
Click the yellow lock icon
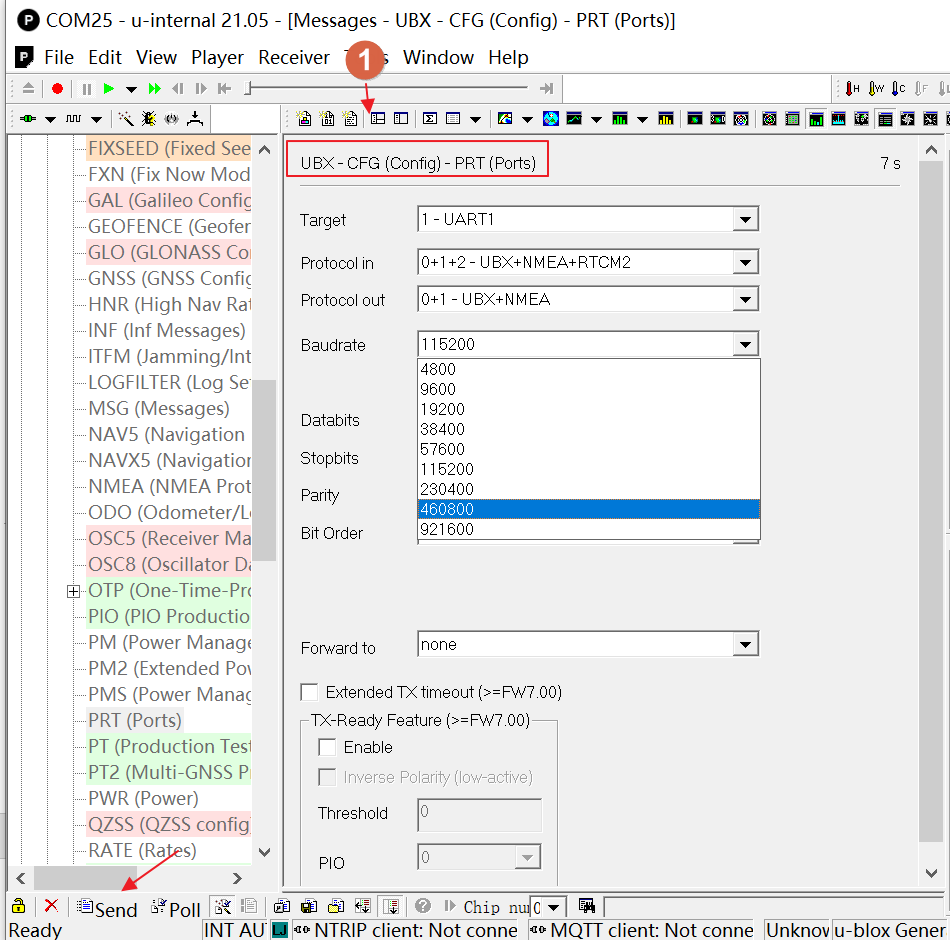click(19, 907)
